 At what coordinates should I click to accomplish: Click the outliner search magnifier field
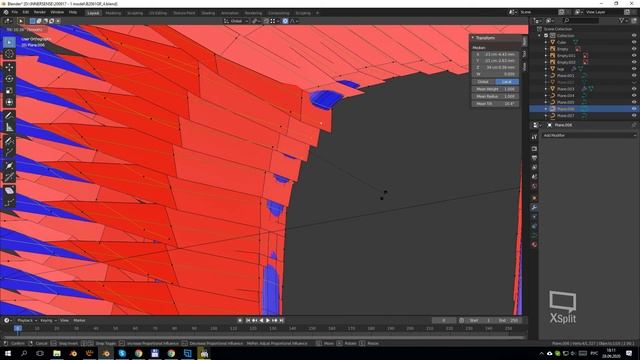pos(582,20)
